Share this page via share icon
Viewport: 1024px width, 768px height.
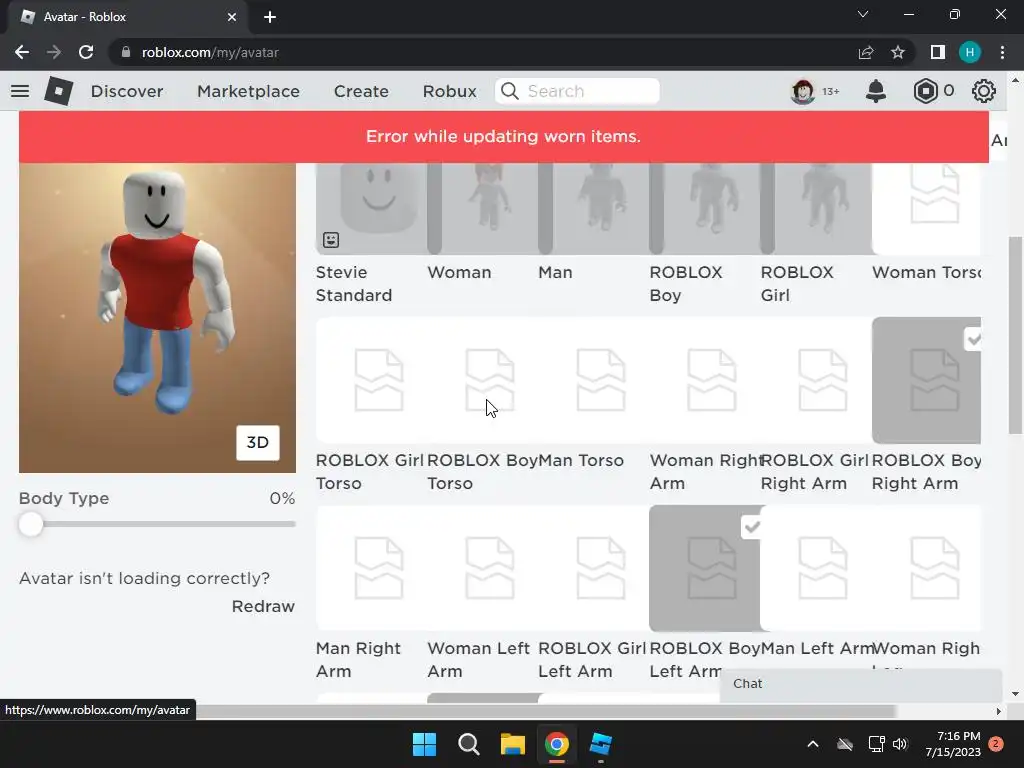click(x=866, y=52)
